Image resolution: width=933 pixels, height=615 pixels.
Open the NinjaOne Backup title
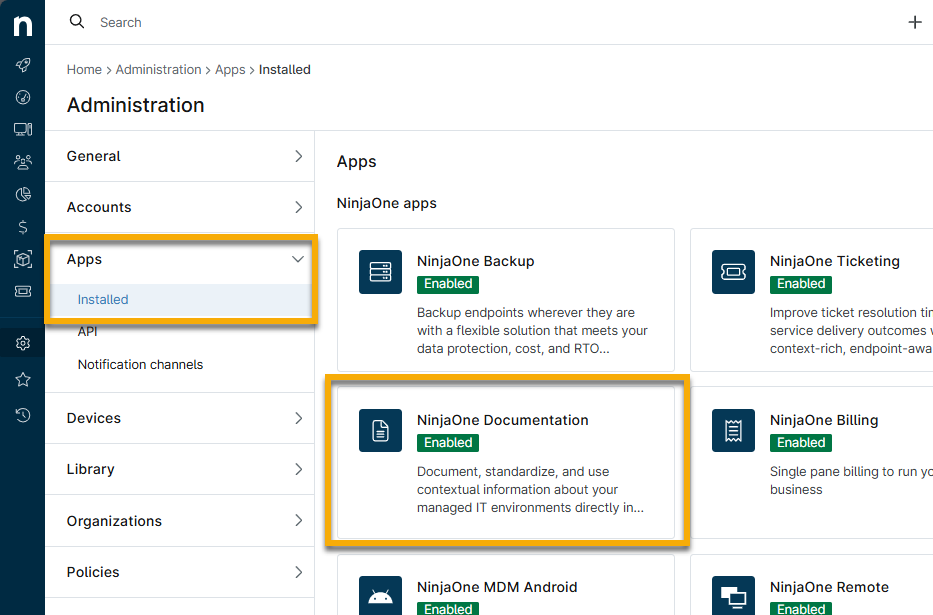click(x=475, y=261)
